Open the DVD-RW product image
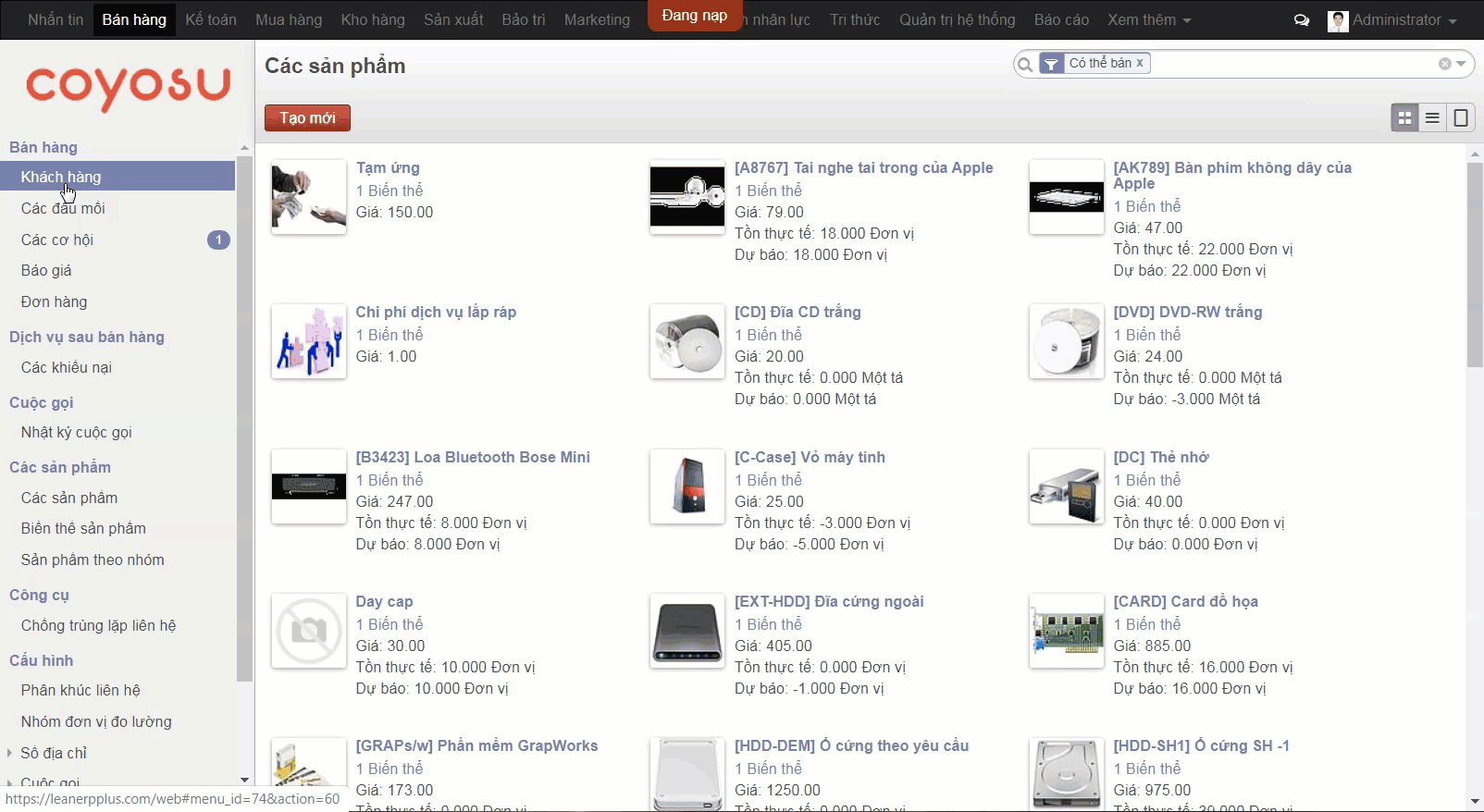This screenshot has width=1484, height=812. (1066, 341)
